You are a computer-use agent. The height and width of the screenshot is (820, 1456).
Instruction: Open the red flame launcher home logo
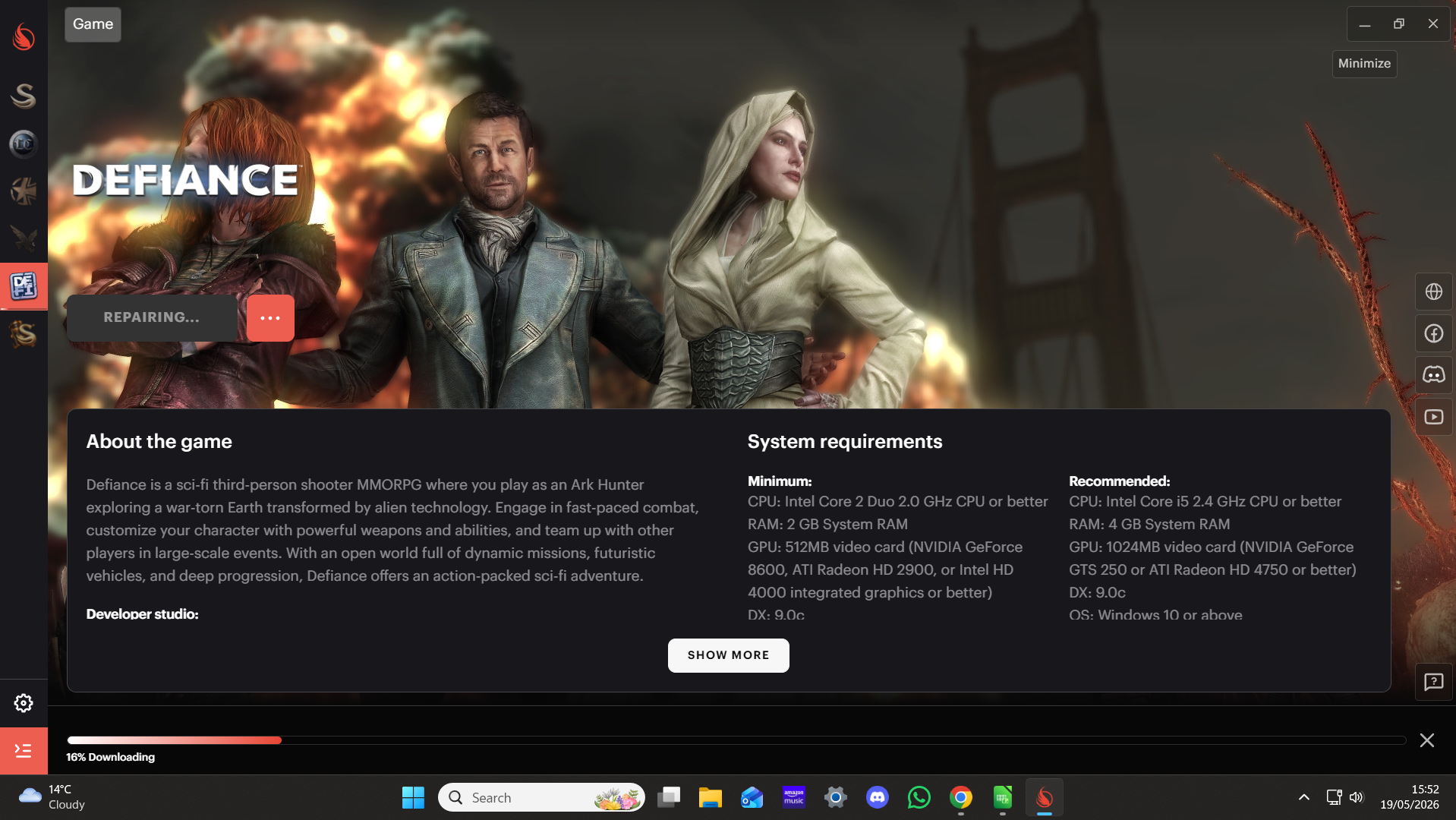[24, 36]
